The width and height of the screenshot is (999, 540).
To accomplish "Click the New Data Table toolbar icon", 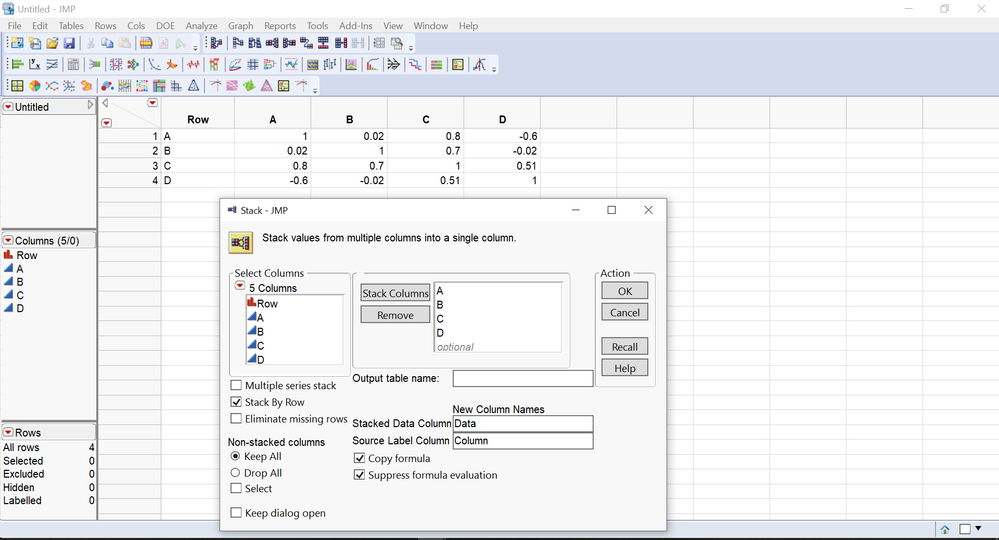I will point(17,43).
